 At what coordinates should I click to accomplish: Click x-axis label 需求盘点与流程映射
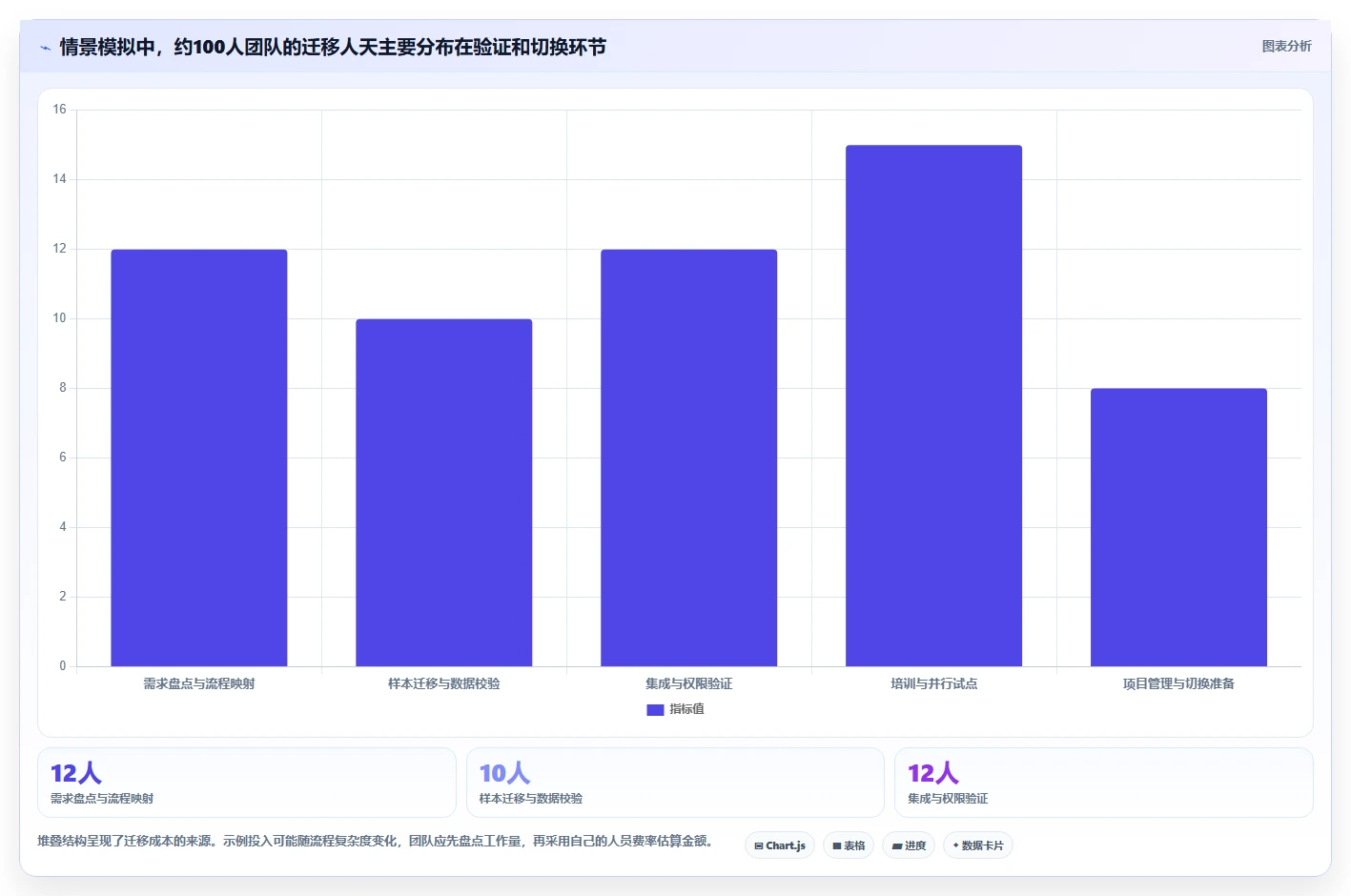tap(199, 683)
